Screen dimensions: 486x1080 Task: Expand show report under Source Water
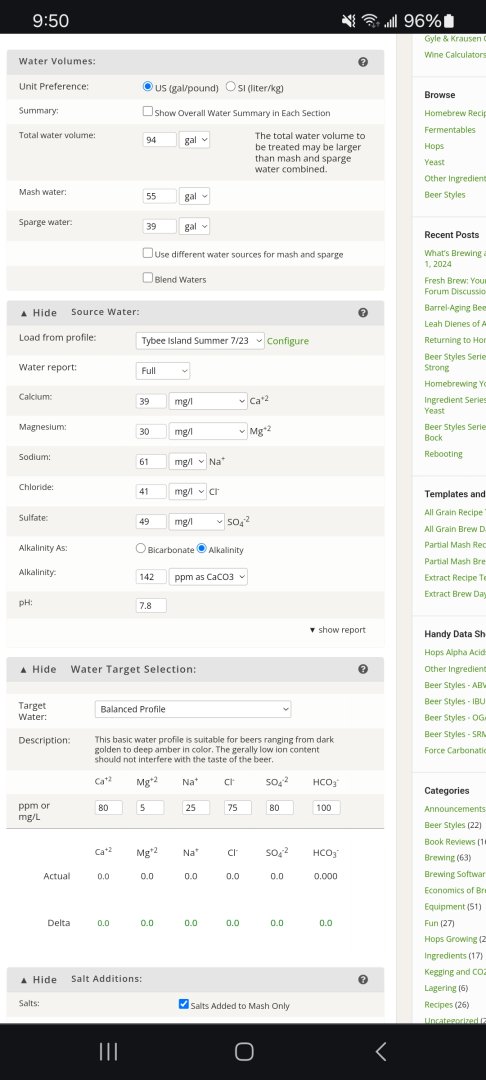coord(337,630)
